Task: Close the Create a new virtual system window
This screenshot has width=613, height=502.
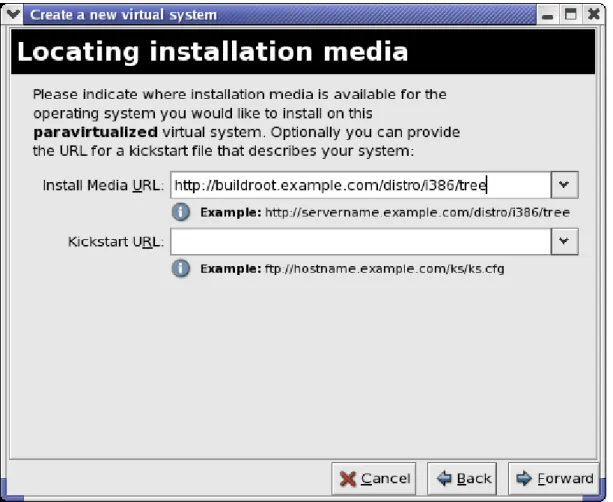Action: [594, 15]
